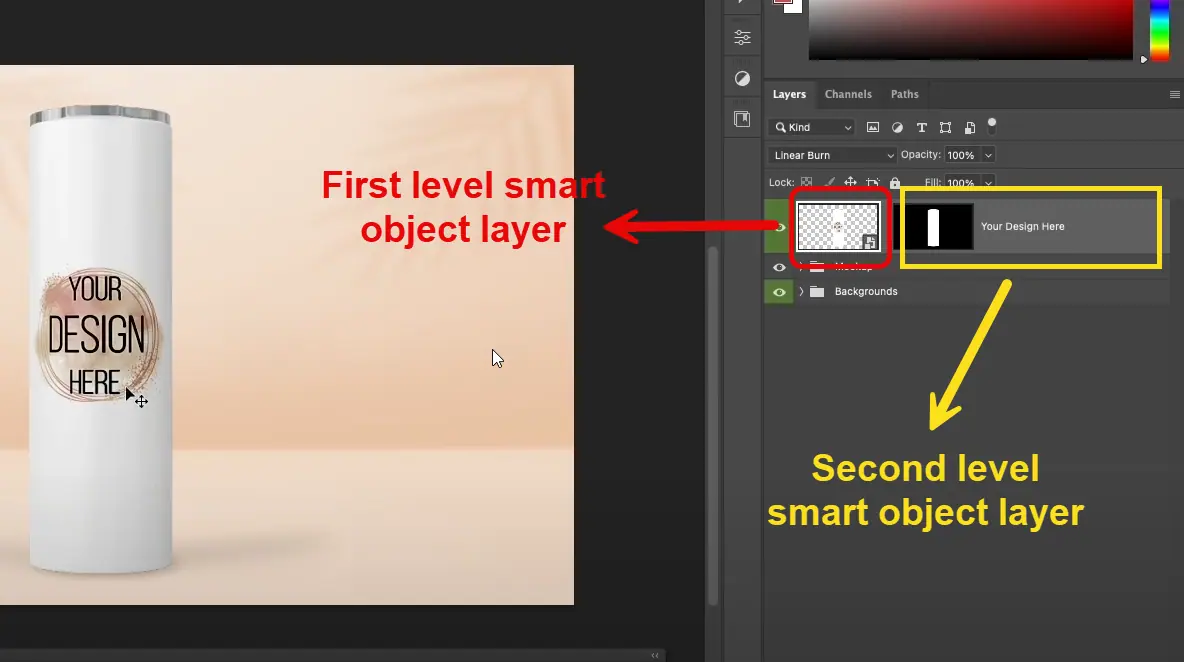
Task: Hide the Backgrounds group
Action: point(779,292)
